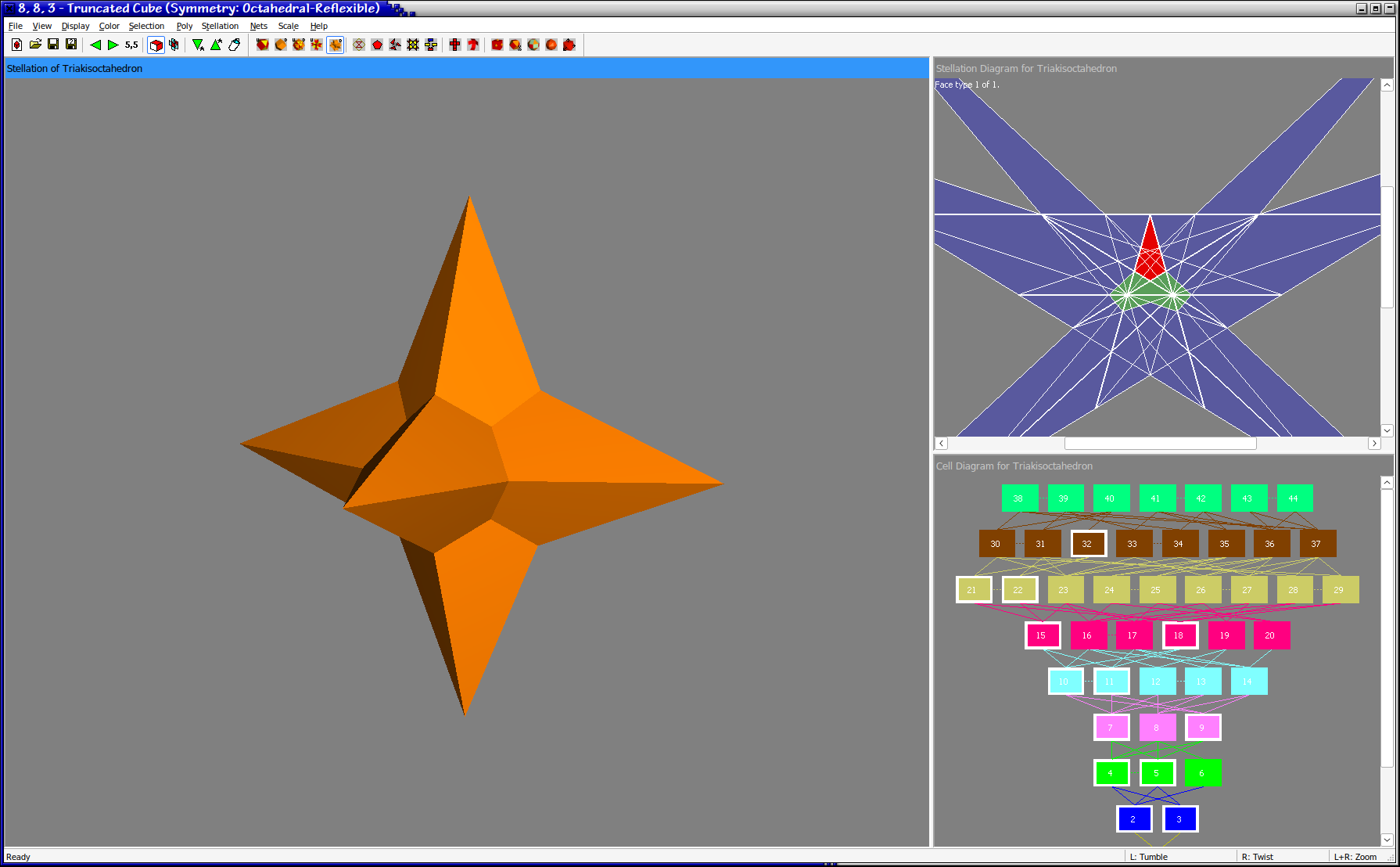This screenshot has height=867, width=1400.
Task: Toggle cell 6 in the cell diagram
Action: [x=1202, y=773]
